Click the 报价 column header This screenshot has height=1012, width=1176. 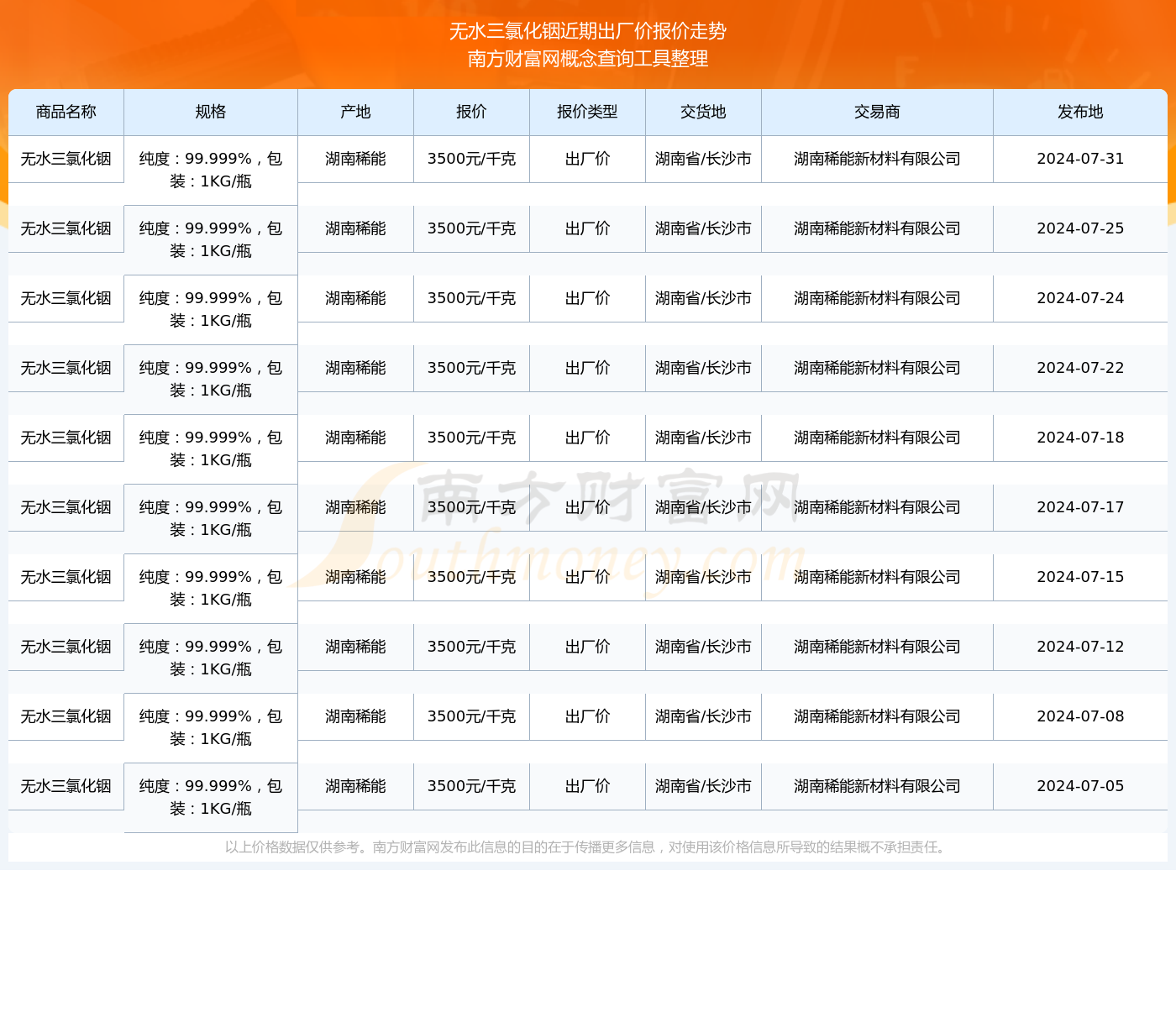(472, 112)
